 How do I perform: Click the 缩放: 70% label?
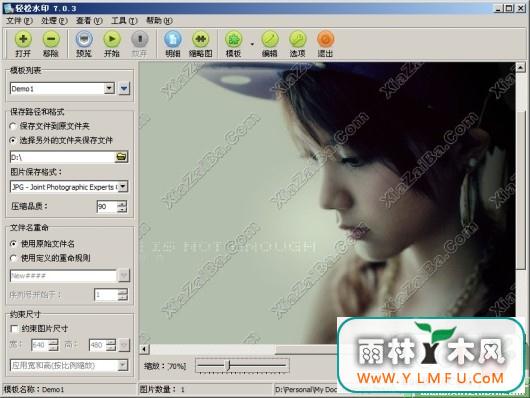pos(165,366)
